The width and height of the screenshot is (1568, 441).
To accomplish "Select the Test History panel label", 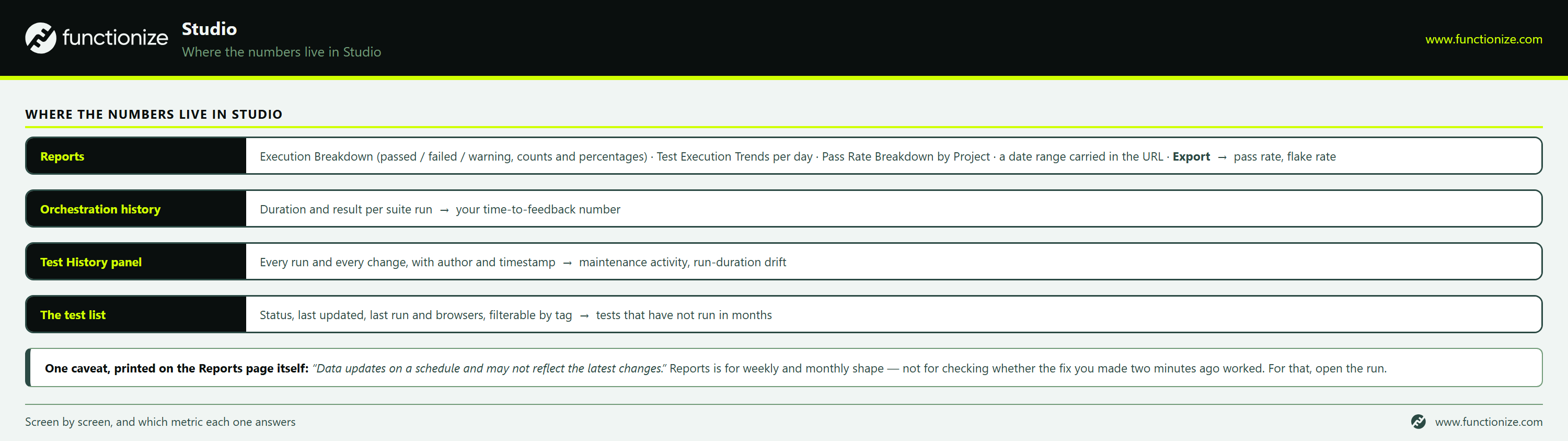I will 91,262.
